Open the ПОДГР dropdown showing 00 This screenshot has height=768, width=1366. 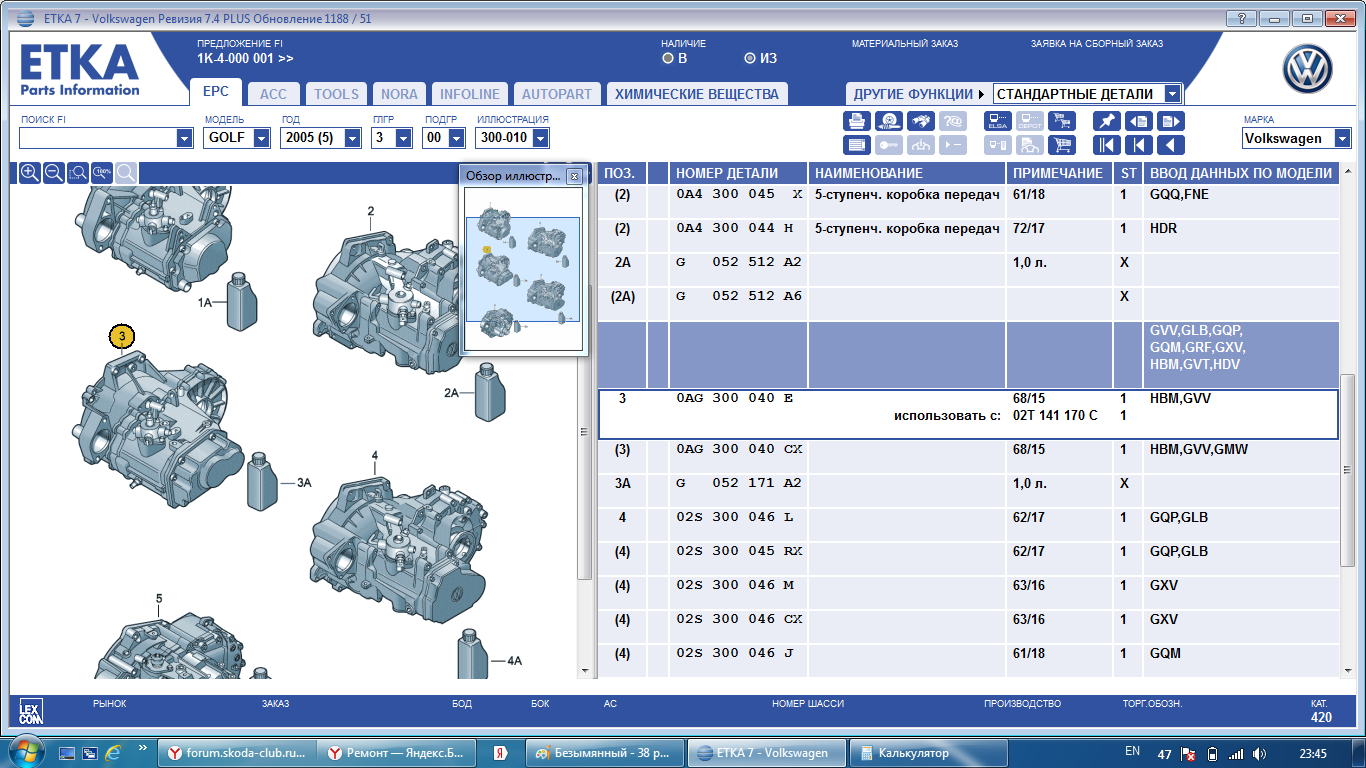[458, 138]
